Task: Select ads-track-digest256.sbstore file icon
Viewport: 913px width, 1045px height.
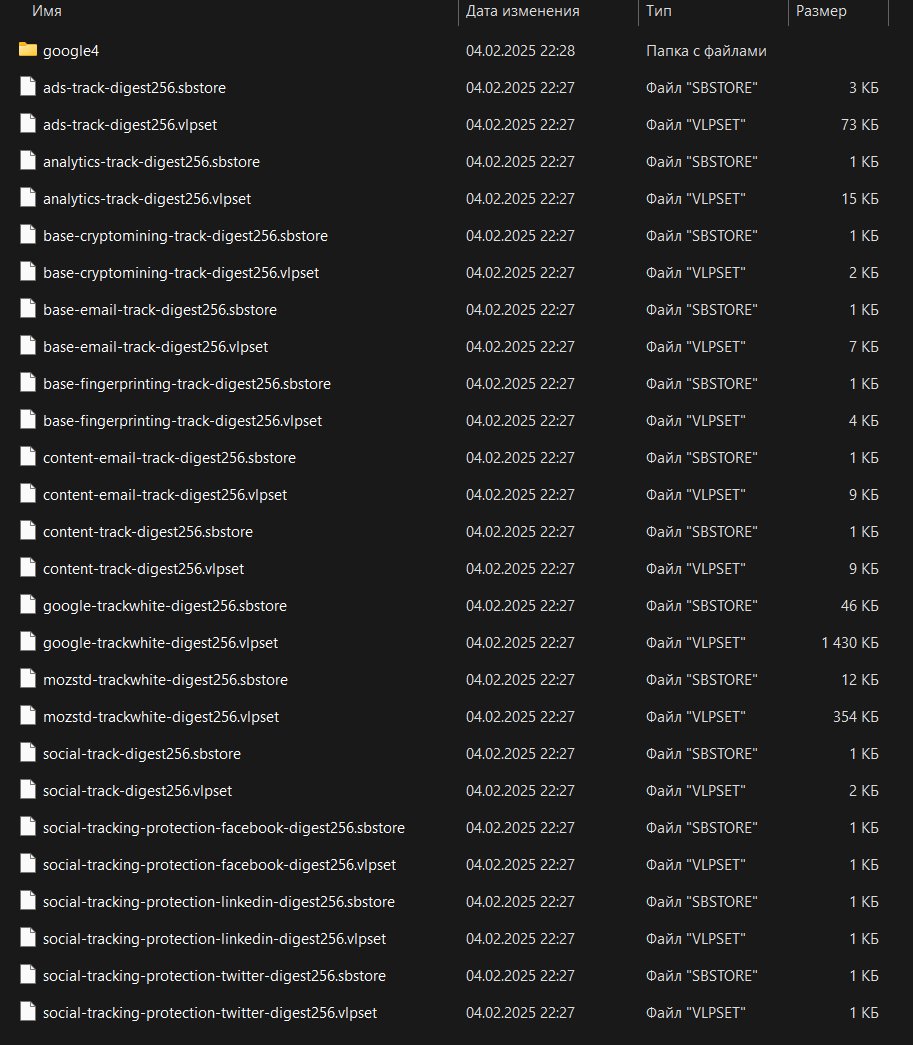Action: click(x=28, y=87)
